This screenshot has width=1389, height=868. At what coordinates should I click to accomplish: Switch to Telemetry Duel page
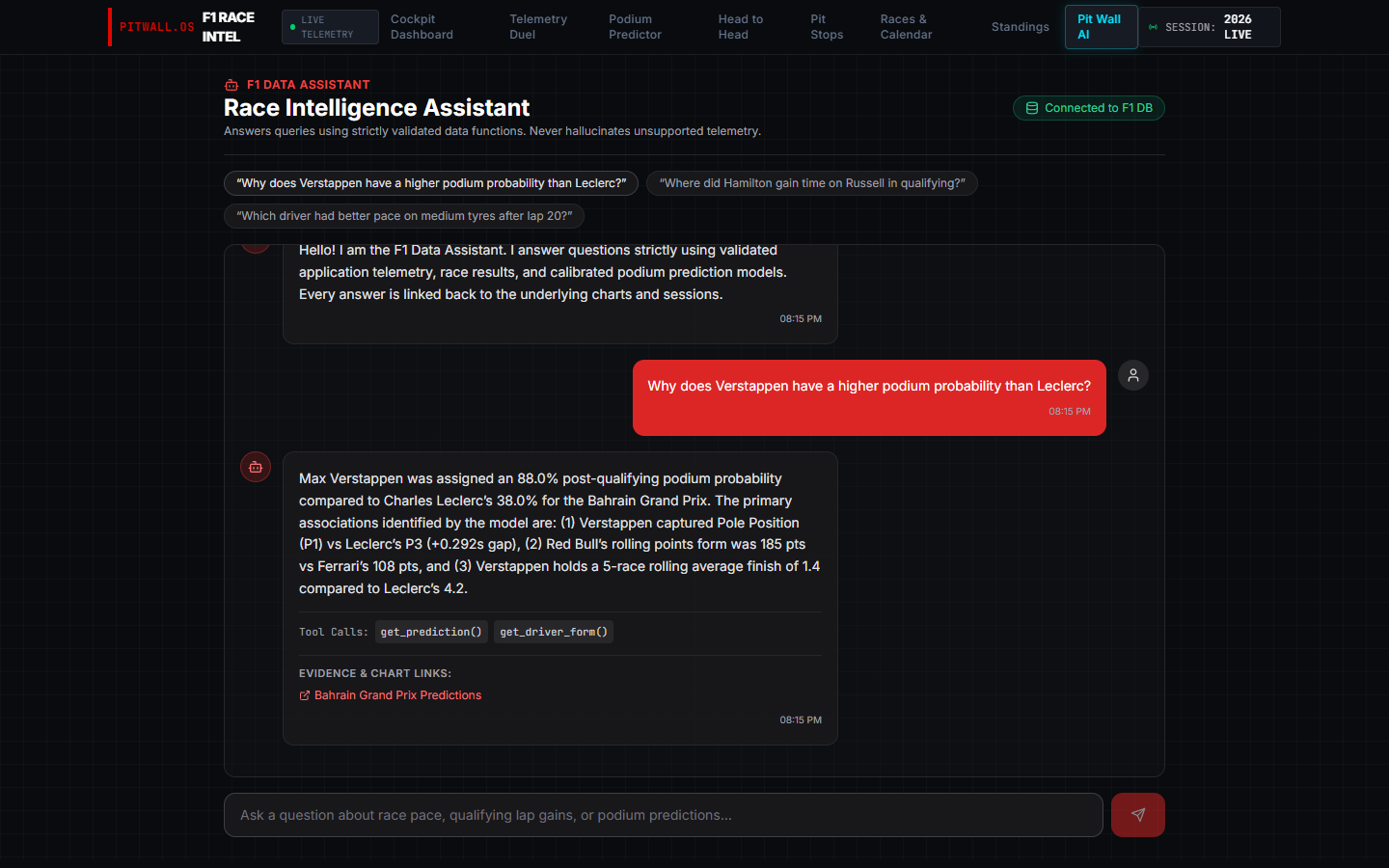(x=538, y=27)
